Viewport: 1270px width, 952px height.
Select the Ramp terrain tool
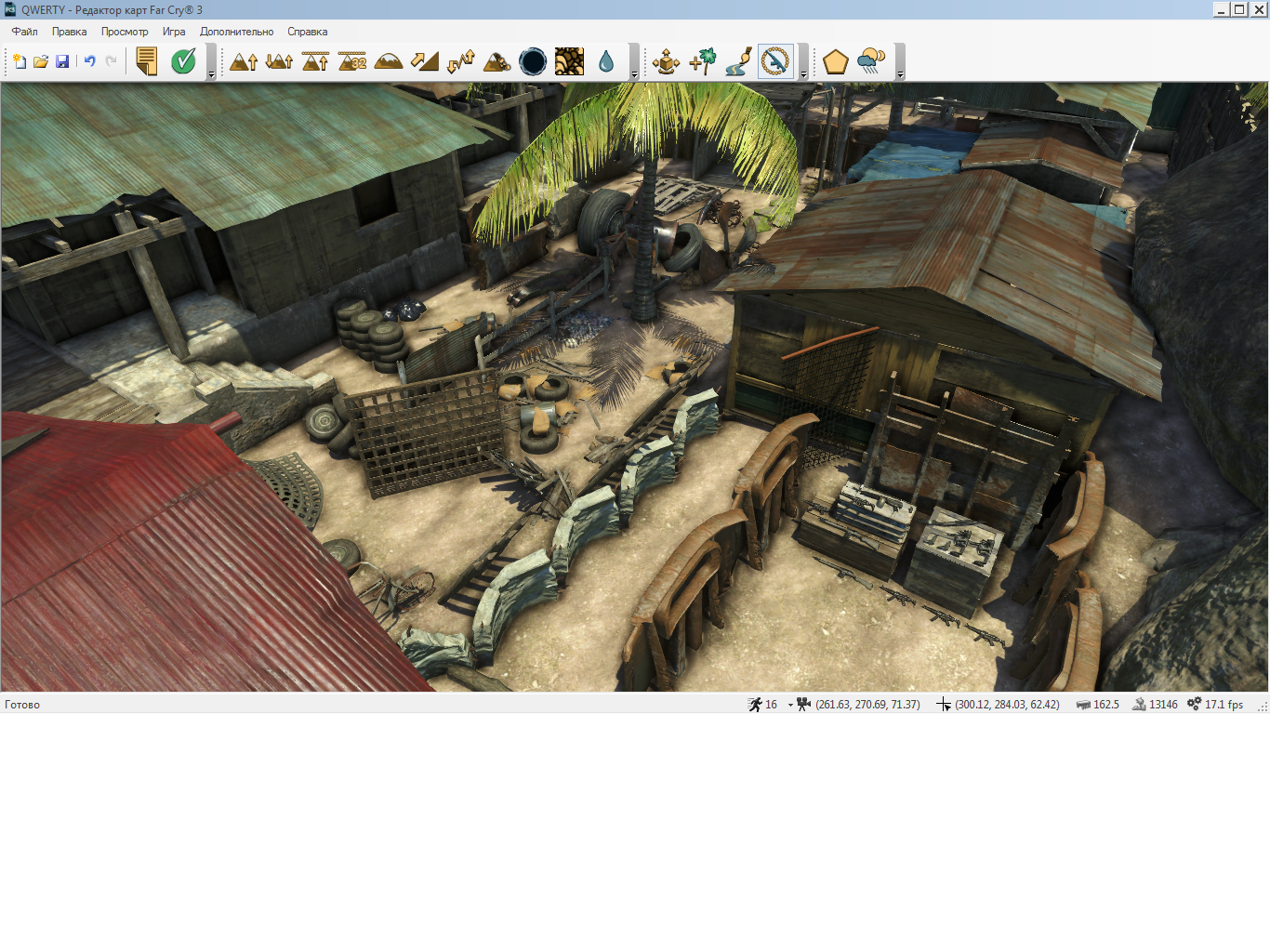[425, 61]
